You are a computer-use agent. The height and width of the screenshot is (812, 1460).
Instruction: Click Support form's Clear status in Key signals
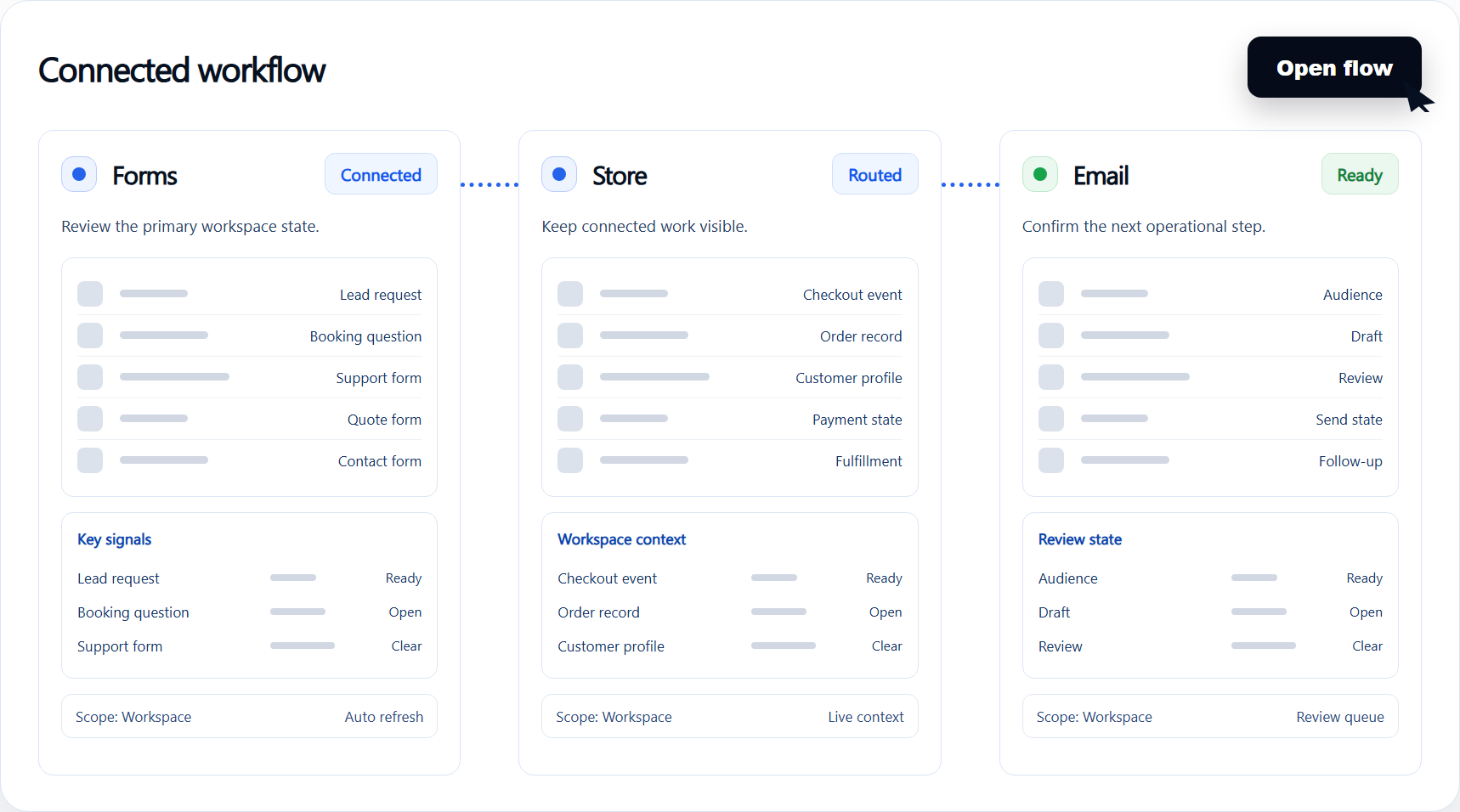click(406, 646)
